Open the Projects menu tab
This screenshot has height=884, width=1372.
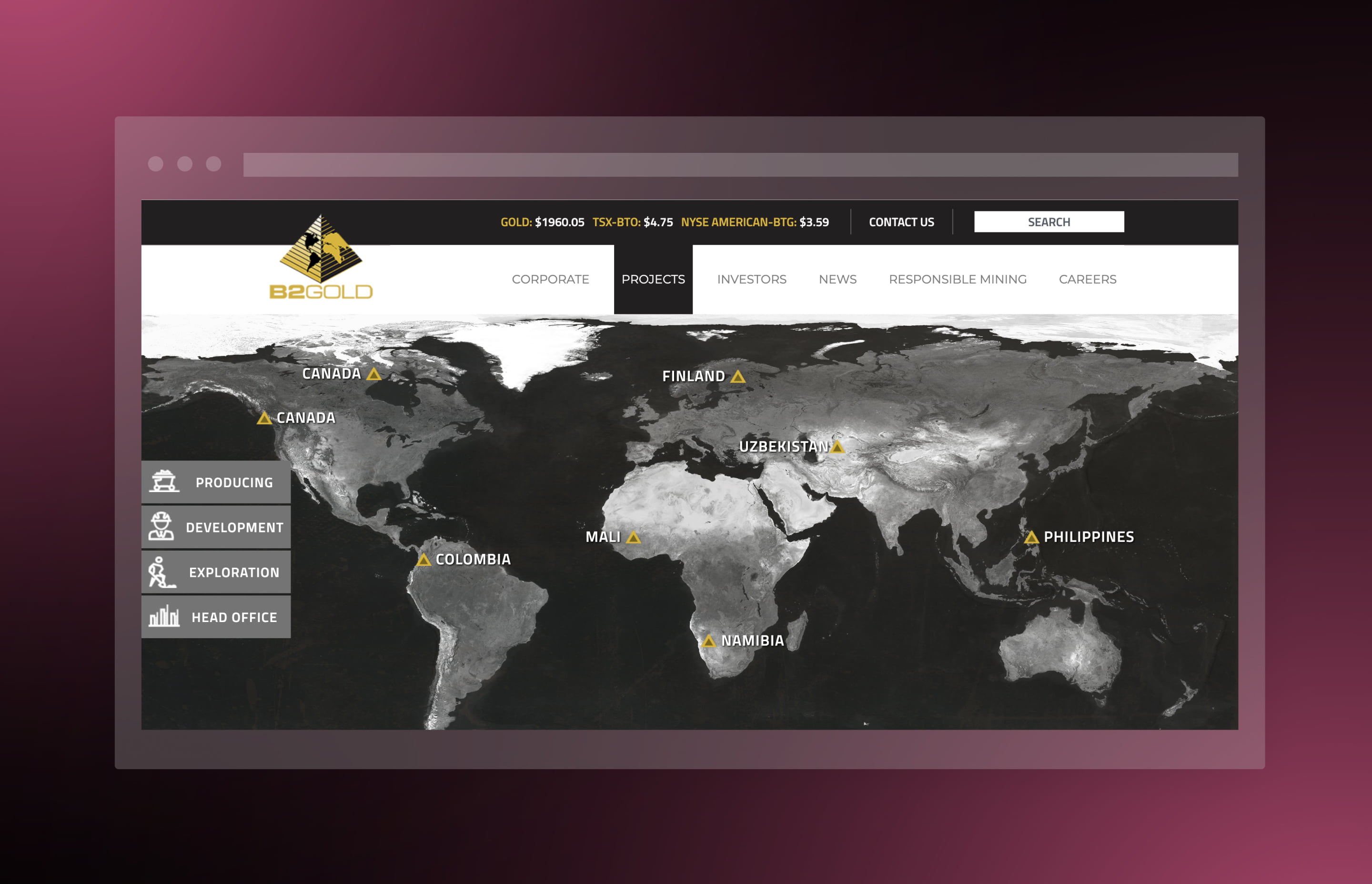[653, 280]
